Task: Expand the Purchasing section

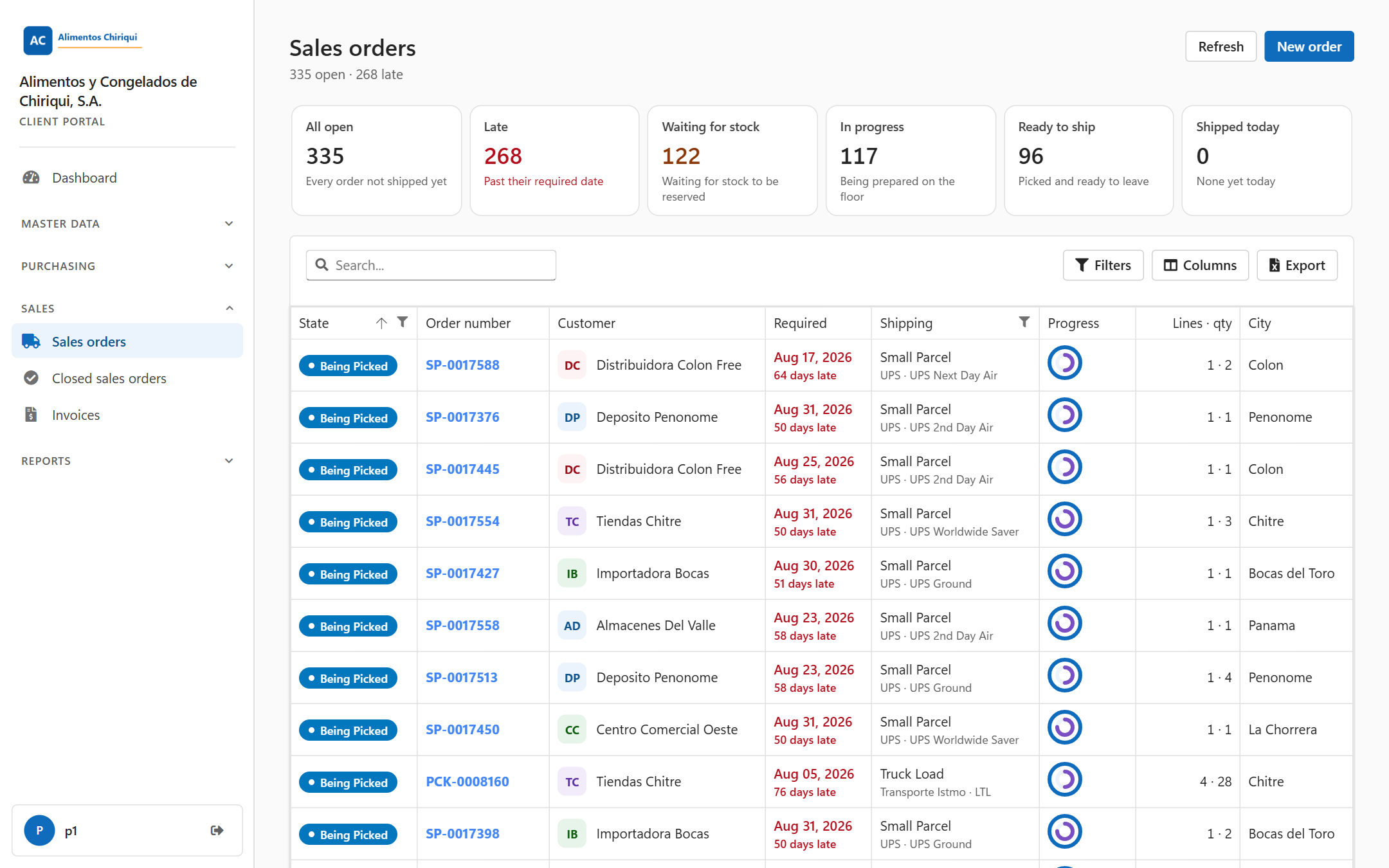Action: click(127, 266)
